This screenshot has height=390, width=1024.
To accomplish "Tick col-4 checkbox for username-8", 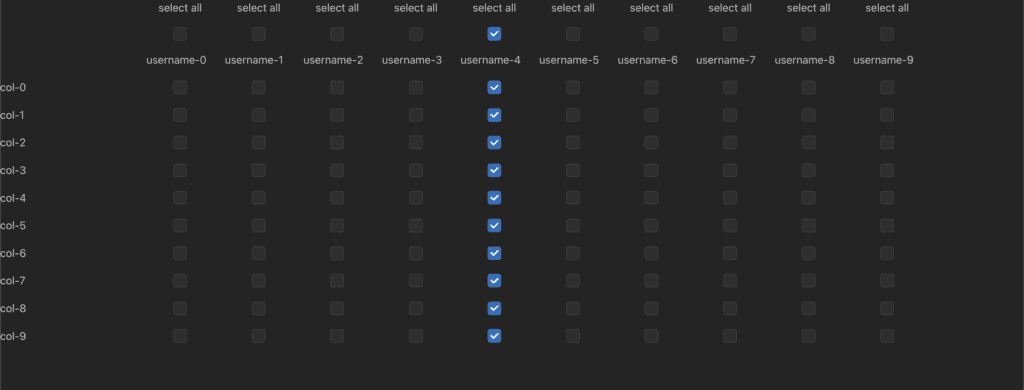I will tap(808, 198).
